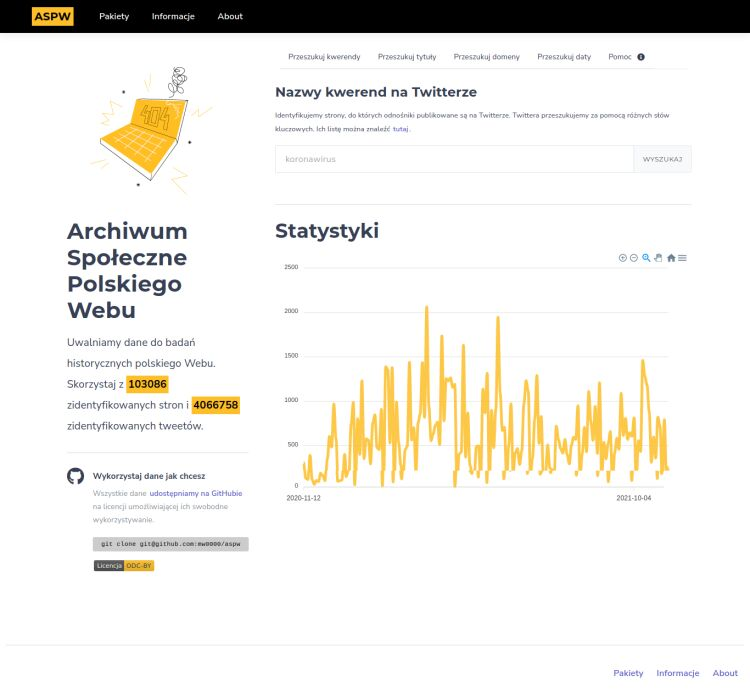Click the chart zoom in icon
The width and height of the screenshot is (750, 692).
tap(623, 258)
